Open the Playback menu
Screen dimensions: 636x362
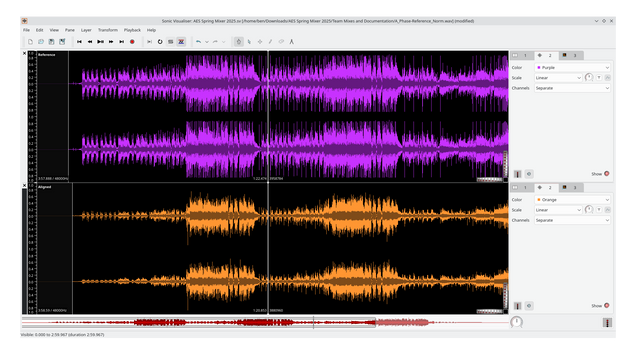pos(132,30)
